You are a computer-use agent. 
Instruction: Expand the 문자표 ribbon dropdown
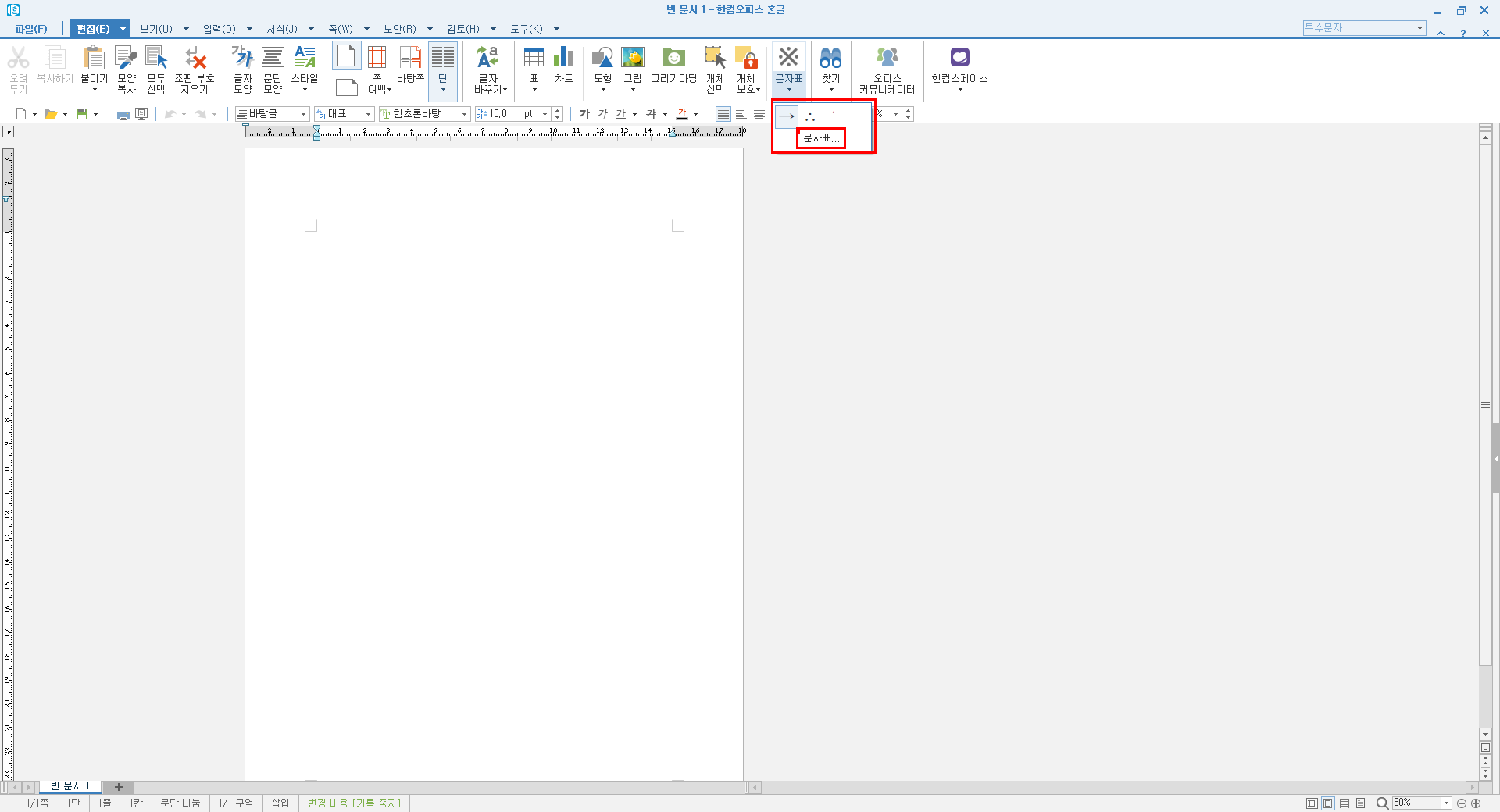tap(789, 90)
